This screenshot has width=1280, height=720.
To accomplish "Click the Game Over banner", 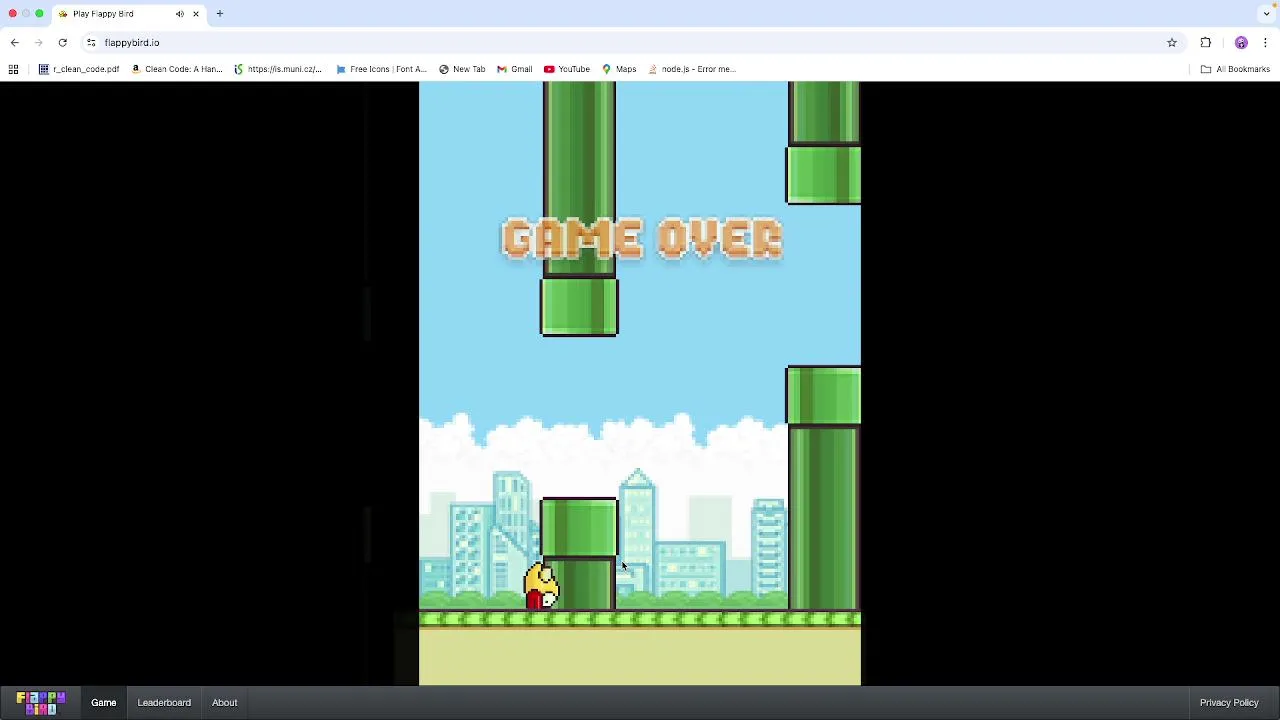I will point(642,239).
